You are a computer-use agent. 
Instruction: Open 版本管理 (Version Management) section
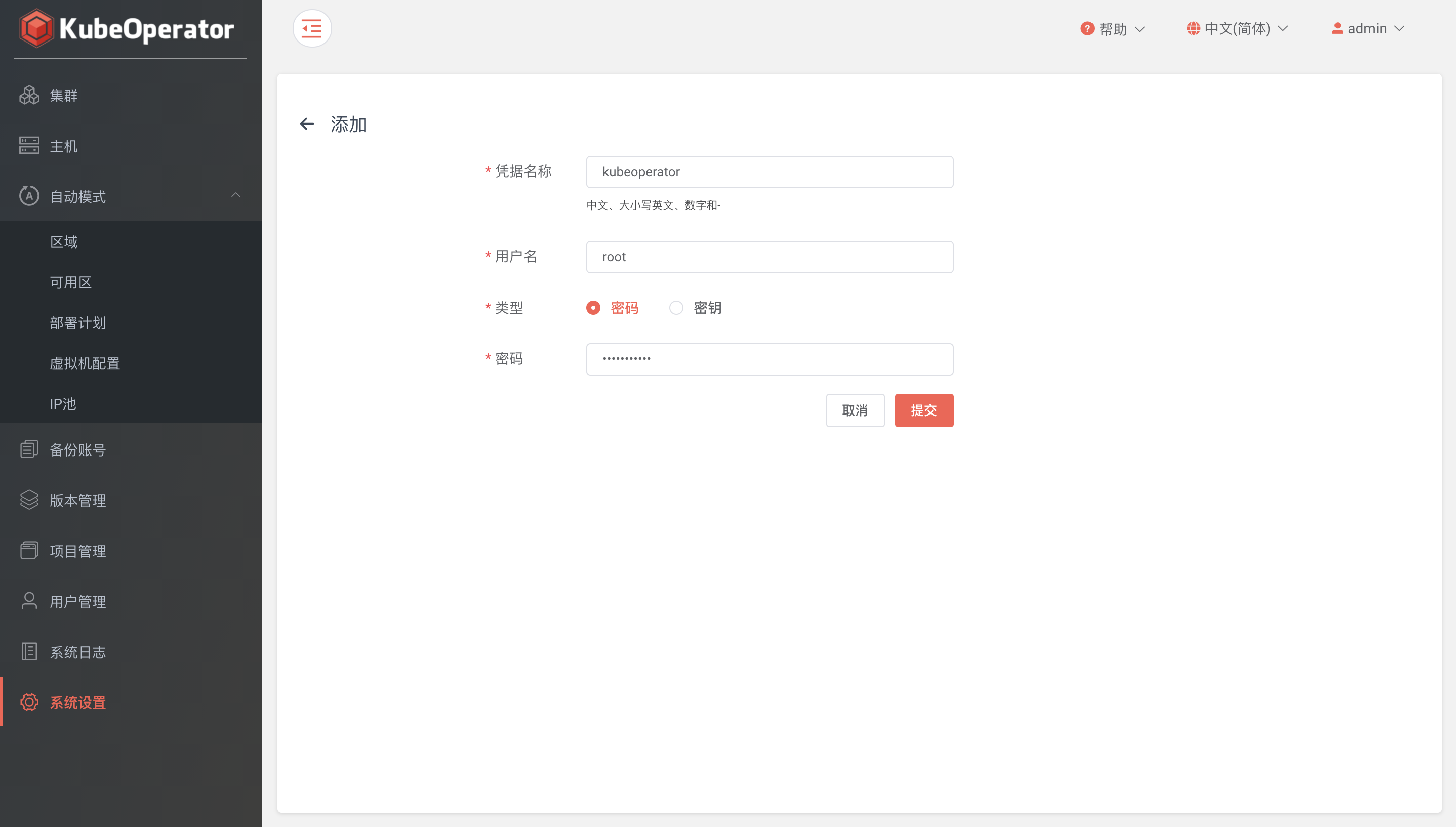coord(77,500)
